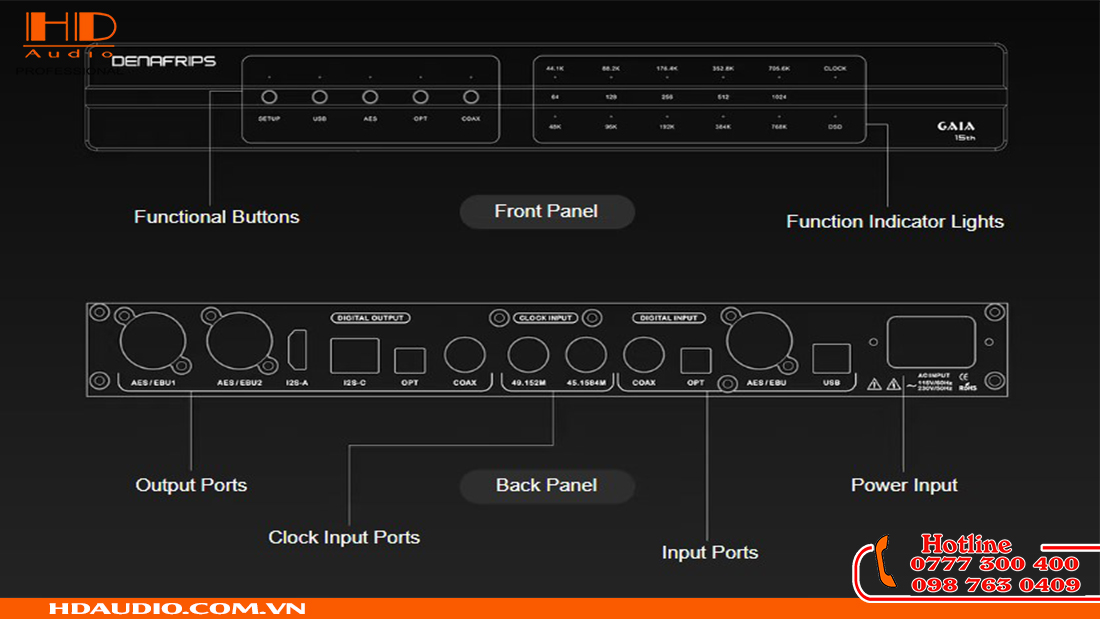Click the Front Panel pill label
The height and width of the screenshot is (619, 1100).
click(x=546, y=211)
